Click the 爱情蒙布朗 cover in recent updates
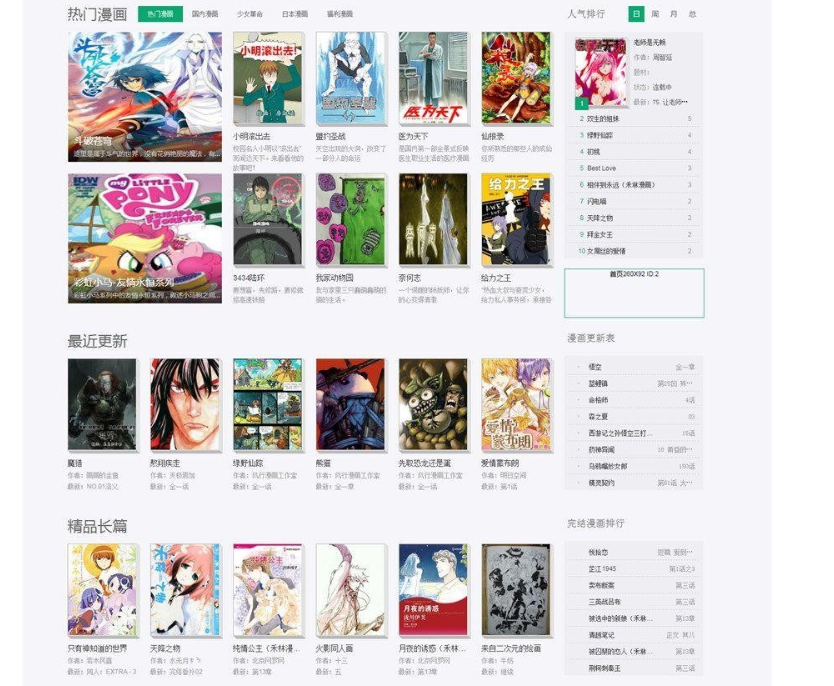834x686 pixels. 515,405
